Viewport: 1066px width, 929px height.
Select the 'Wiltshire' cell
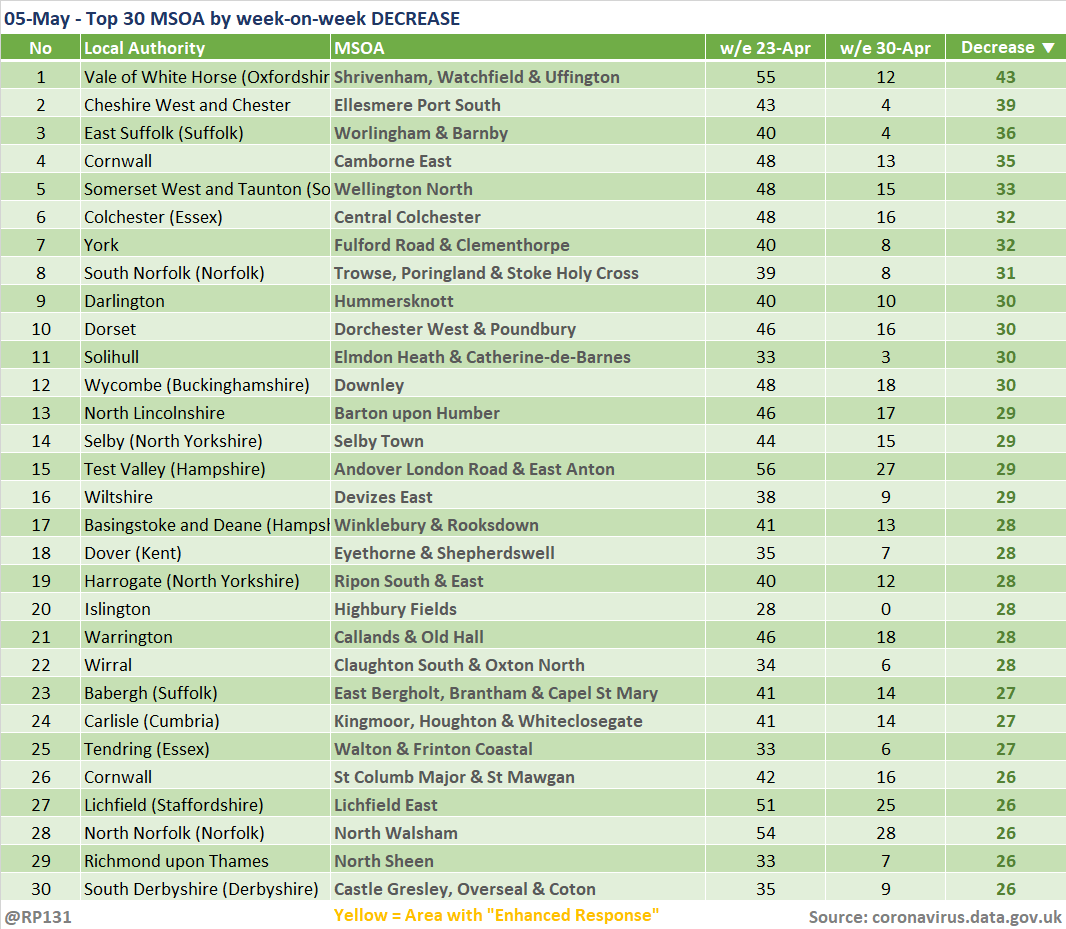(x=205, y=496)
